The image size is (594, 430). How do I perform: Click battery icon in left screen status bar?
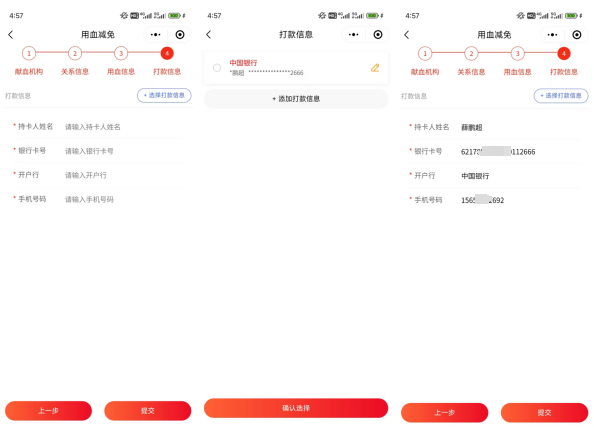pyautogui.click(x=175, y=16)
